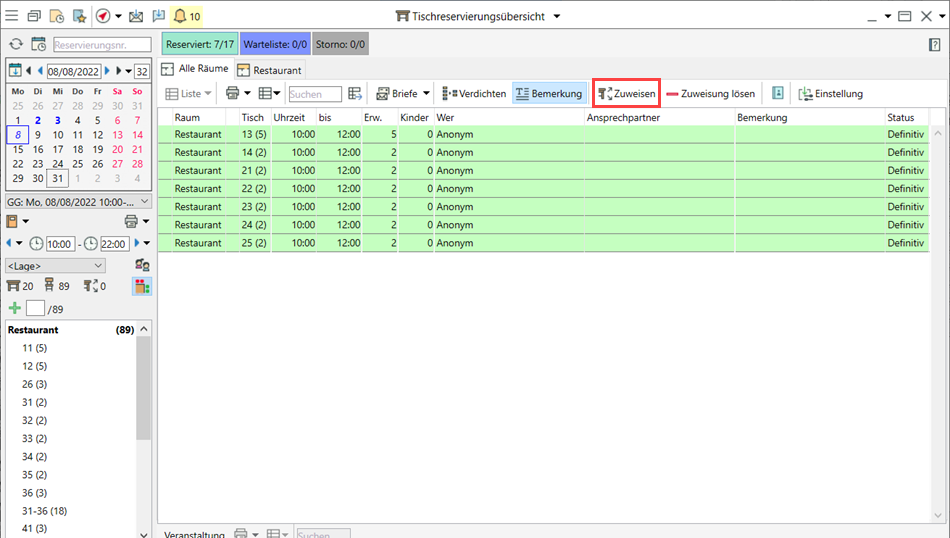Open the Einstellung settings
Image resolution: width=950 pixels, height=538 pixels.
[x=829, y=94]
